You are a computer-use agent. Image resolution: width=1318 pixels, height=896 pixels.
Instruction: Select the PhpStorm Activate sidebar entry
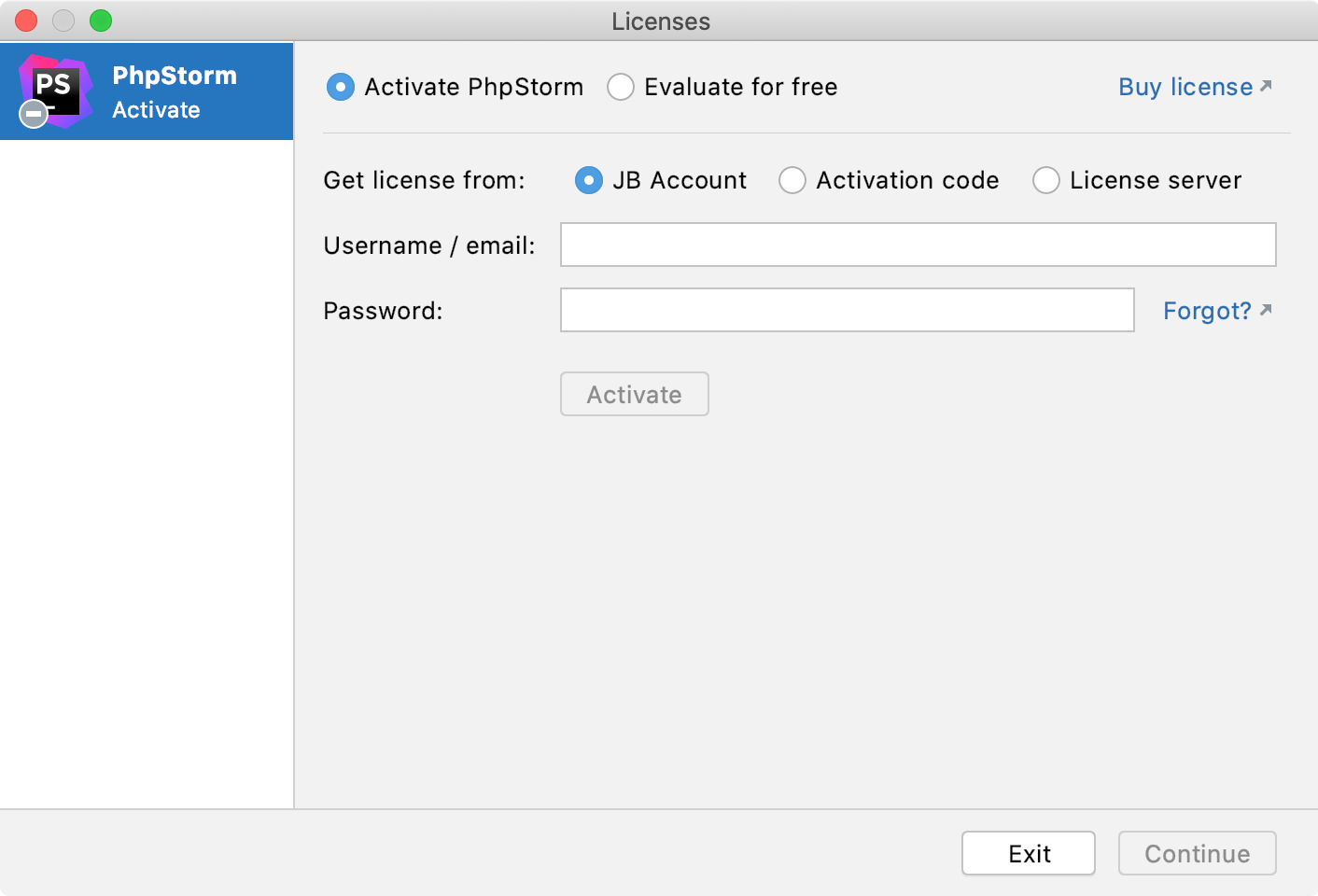point(147,91)
